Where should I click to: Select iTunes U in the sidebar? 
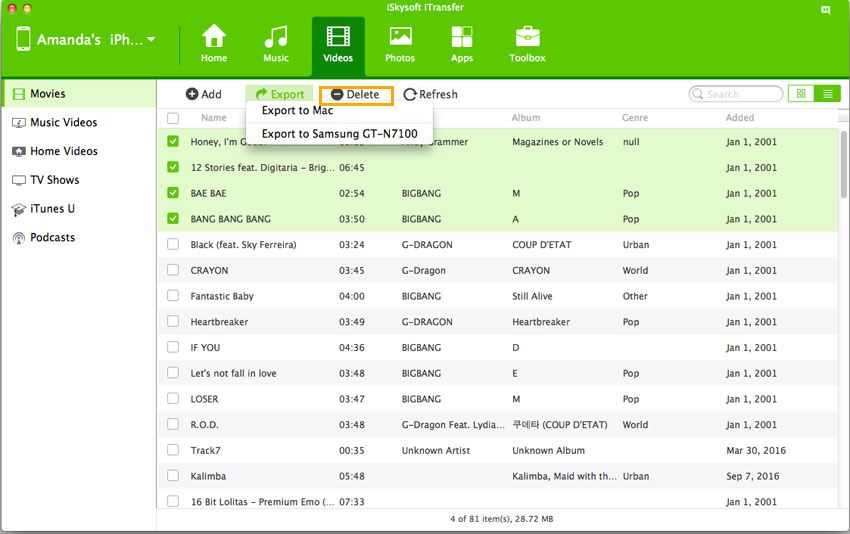[79, 209]
